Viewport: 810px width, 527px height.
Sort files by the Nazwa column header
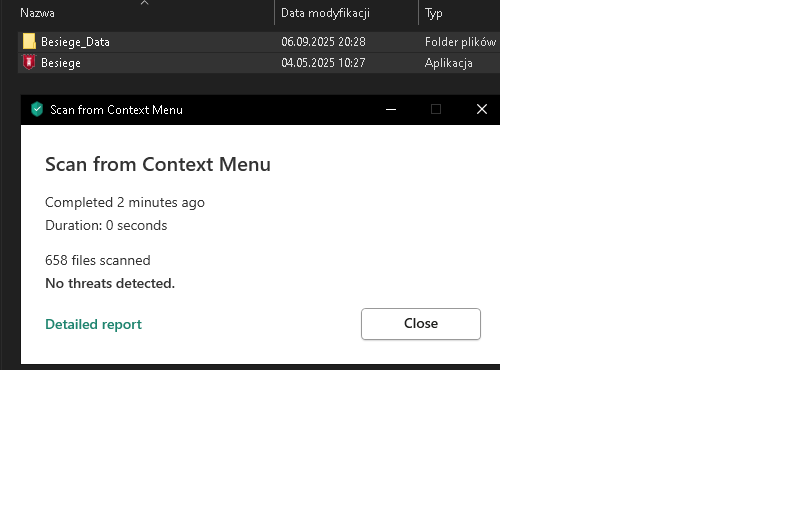click(38, 13)
